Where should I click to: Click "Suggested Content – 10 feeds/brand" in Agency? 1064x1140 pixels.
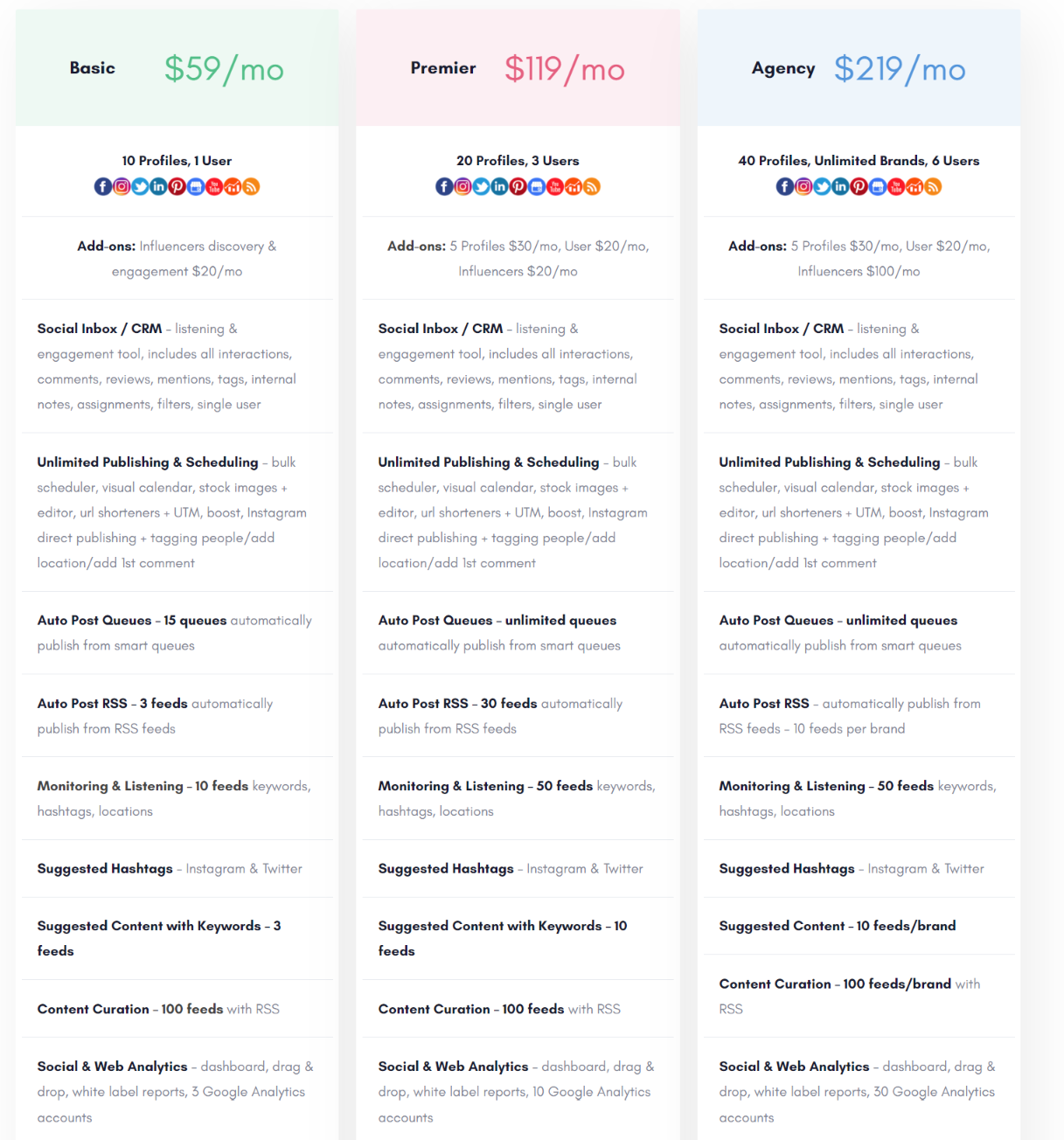click(x=837, y=926)
